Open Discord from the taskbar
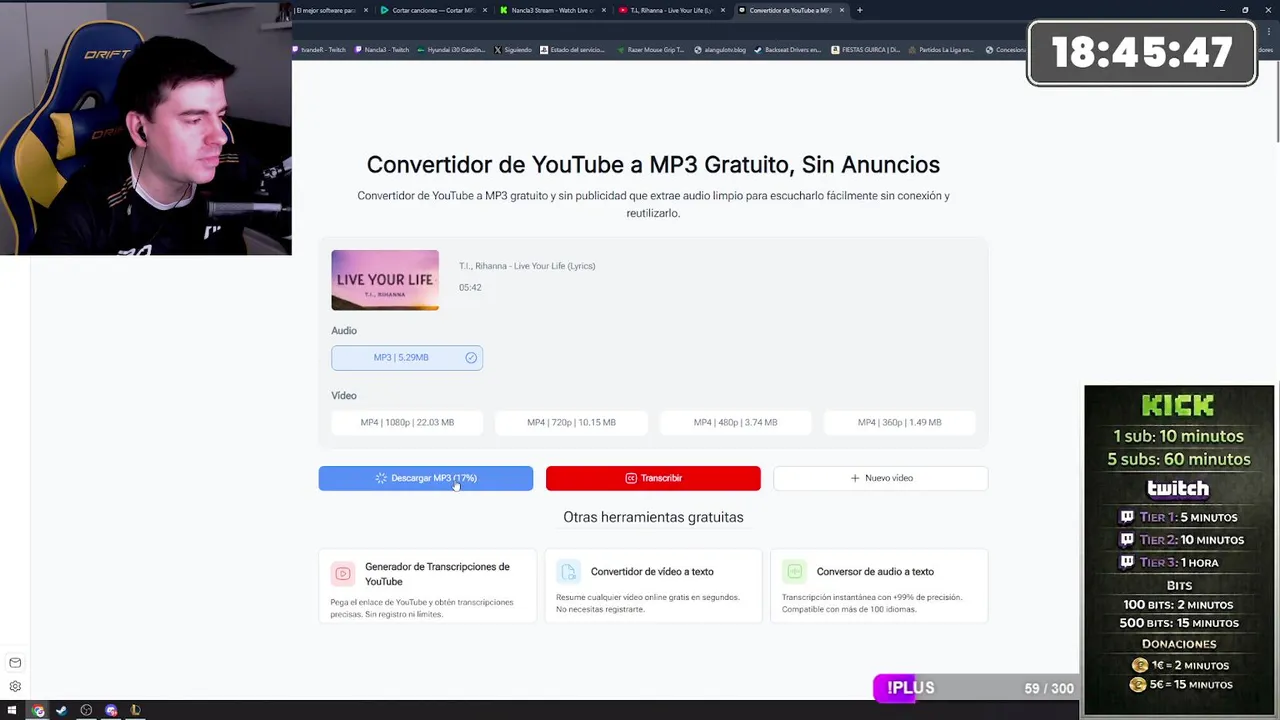1280x720 pixels. (x=111, y=711)
